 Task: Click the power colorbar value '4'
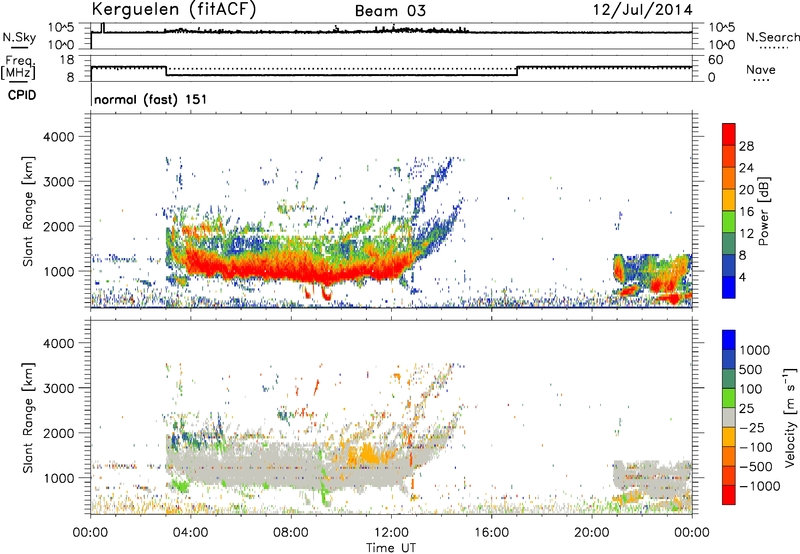click(743, 277)
